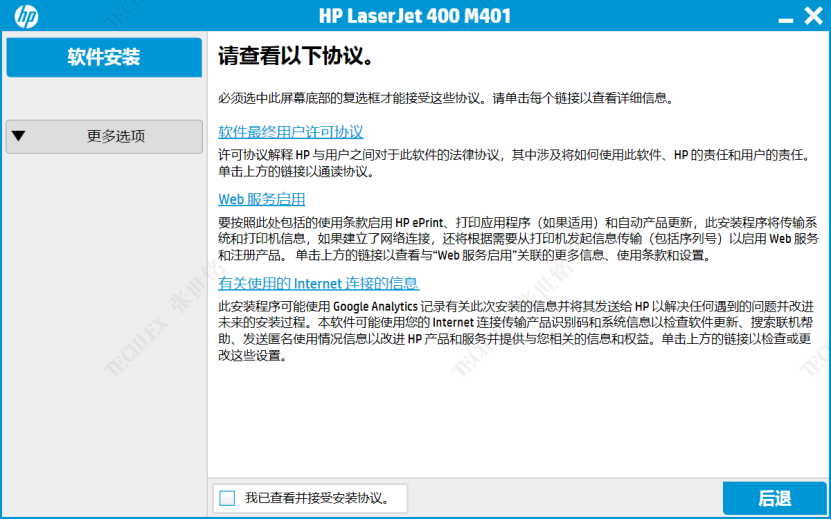Open the Web 服务启用 link
This screenshot has width=831, height=520.
tap(262, 199)
